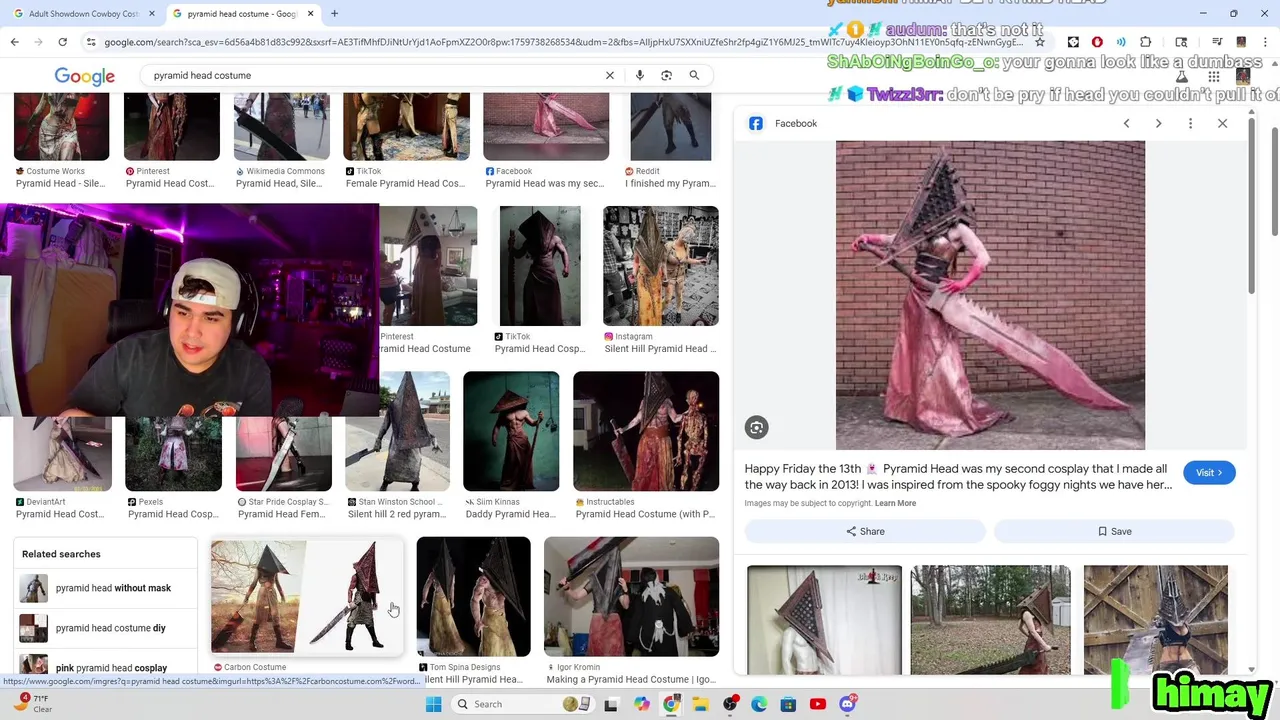Reload the current Google search page
1280x720 pixels.
[x=62, y=42]
